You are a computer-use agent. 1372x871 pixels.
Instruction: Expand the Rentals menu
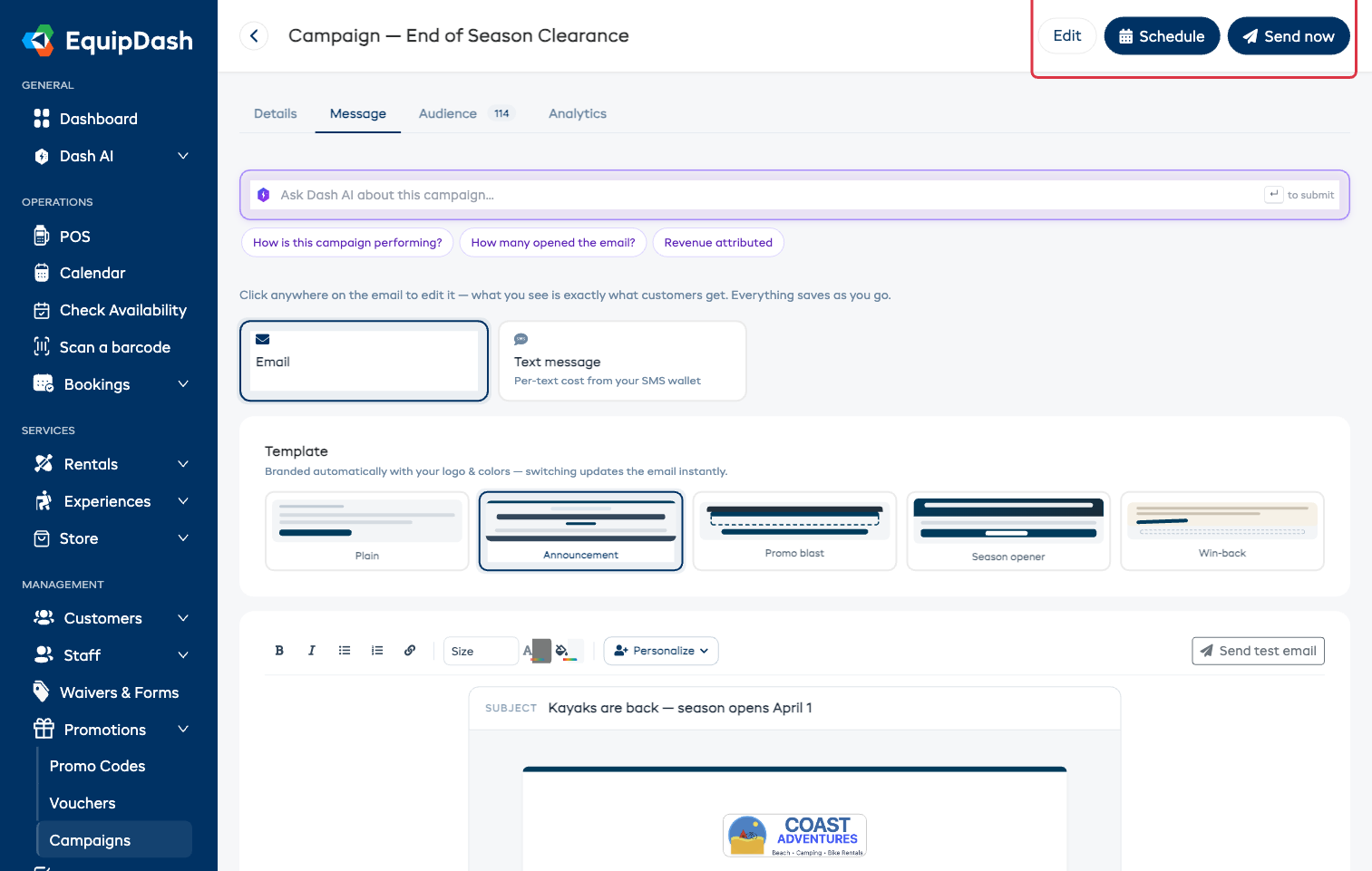183,464
